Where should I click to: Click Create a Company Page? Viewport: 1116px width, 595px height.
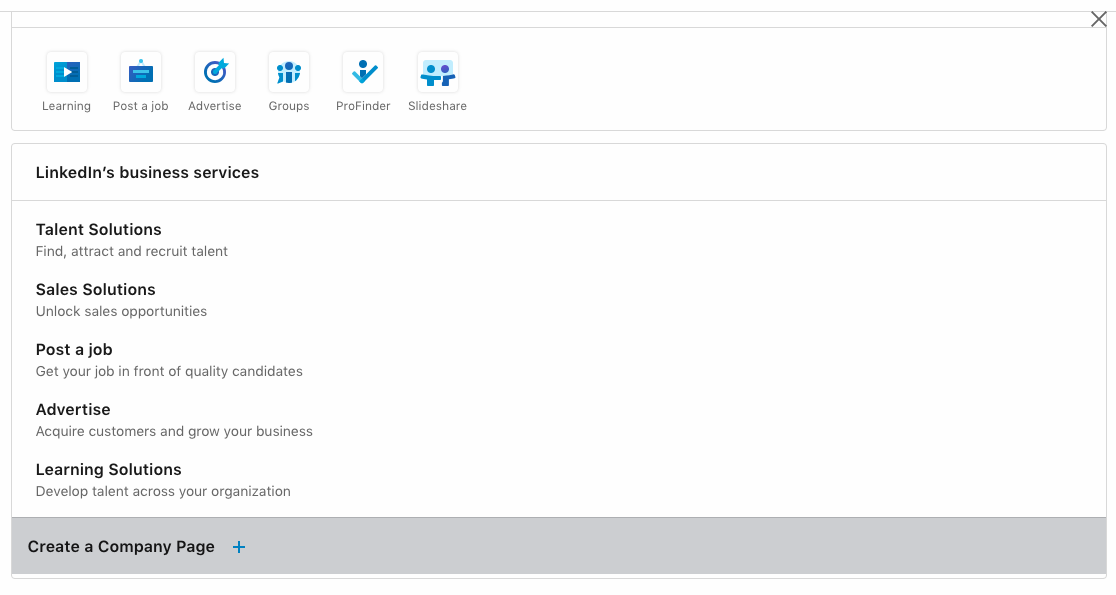pos(122,547)
